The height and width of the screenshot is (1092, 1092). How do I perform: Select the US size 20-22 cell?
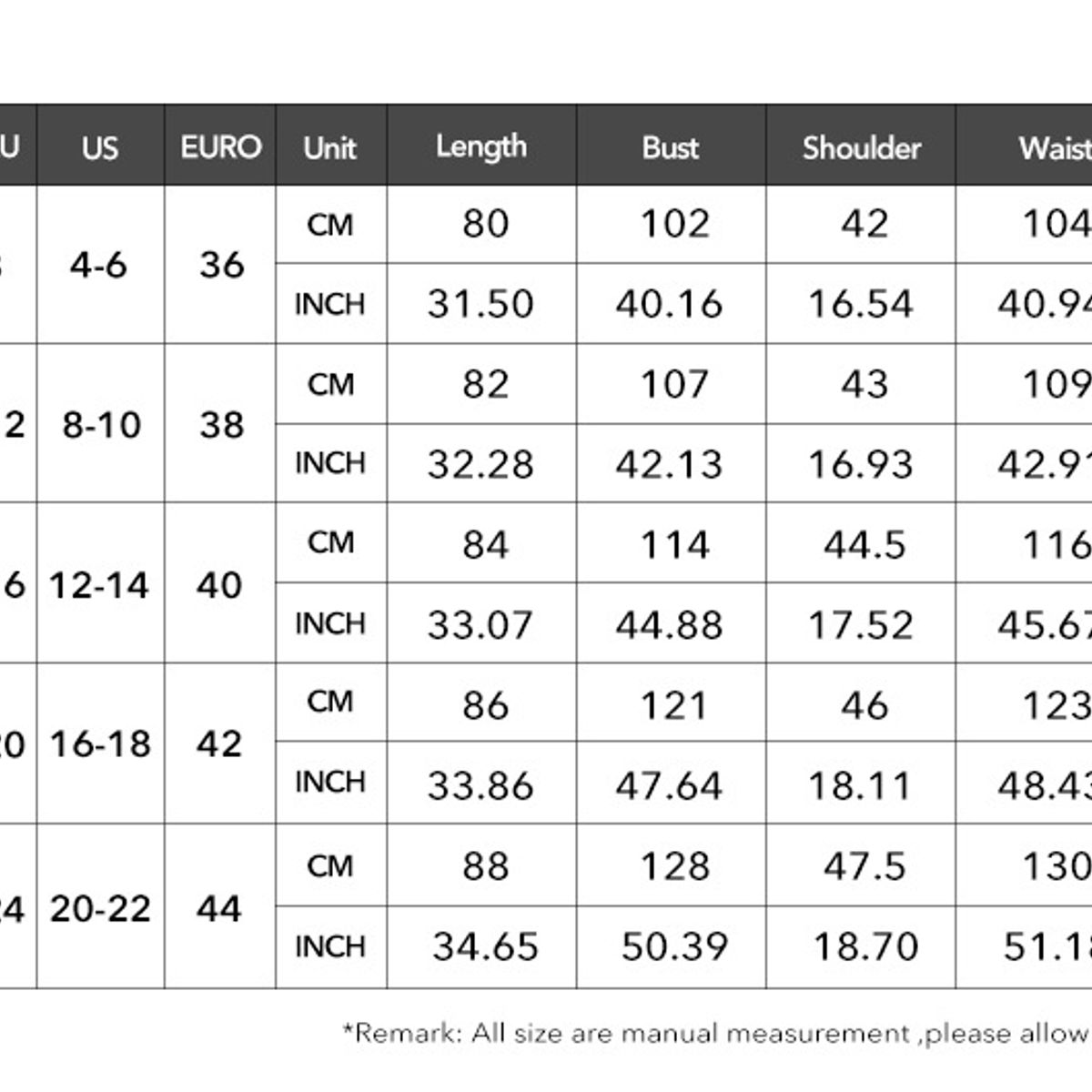(100, 907)
